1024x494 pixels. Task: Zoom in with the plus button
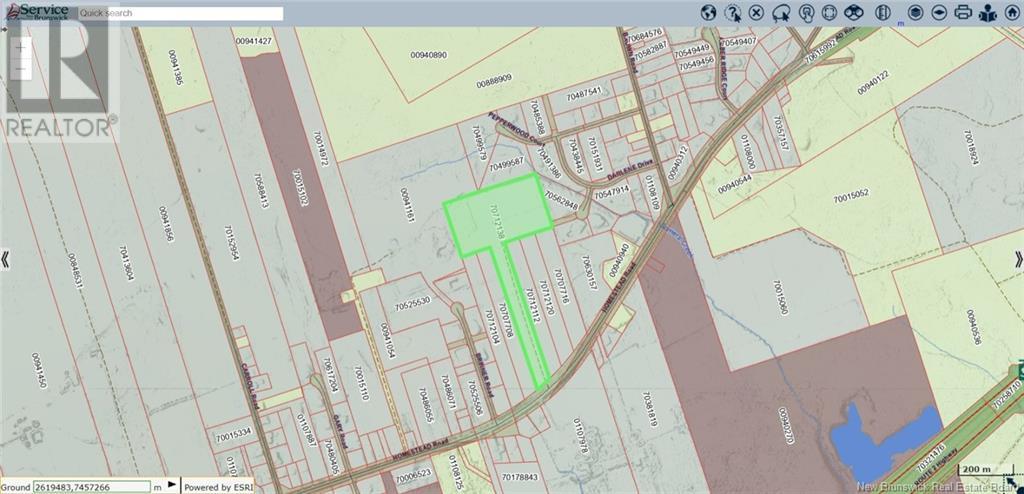click(x=22, y=48)
